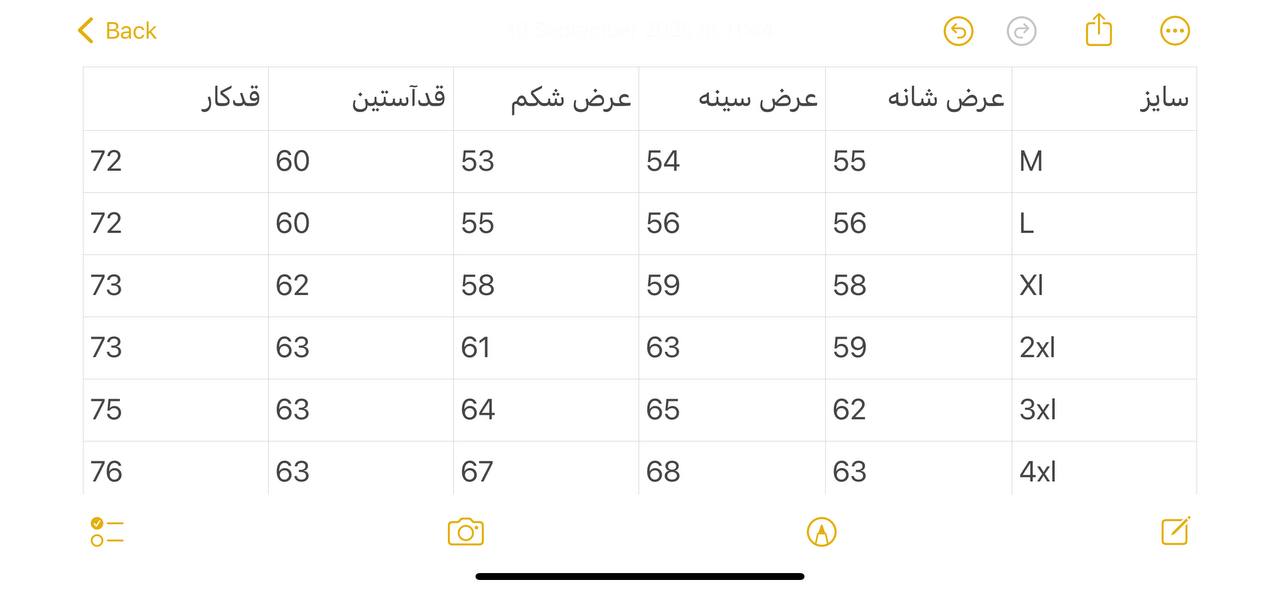Select the سایز header cell
The height and width of the screenshot is (591, 1280).
pyautogui.click(x=1103, y=98)
